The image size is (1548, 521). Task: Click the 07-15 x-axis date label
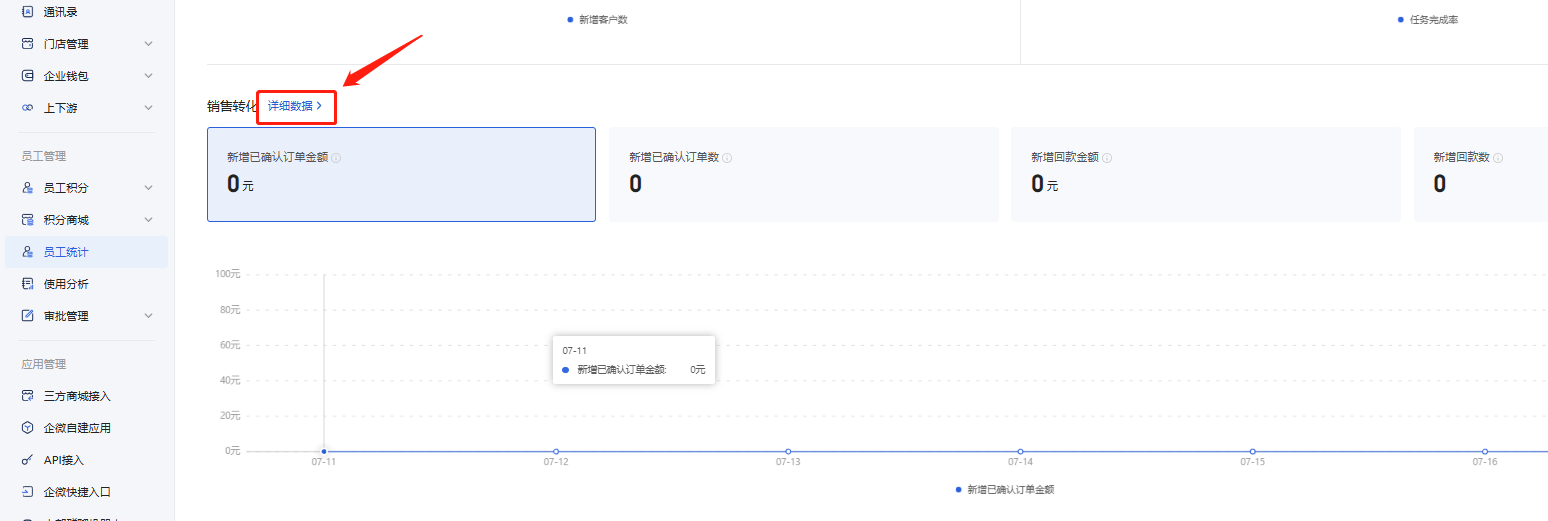[1252, 463]
